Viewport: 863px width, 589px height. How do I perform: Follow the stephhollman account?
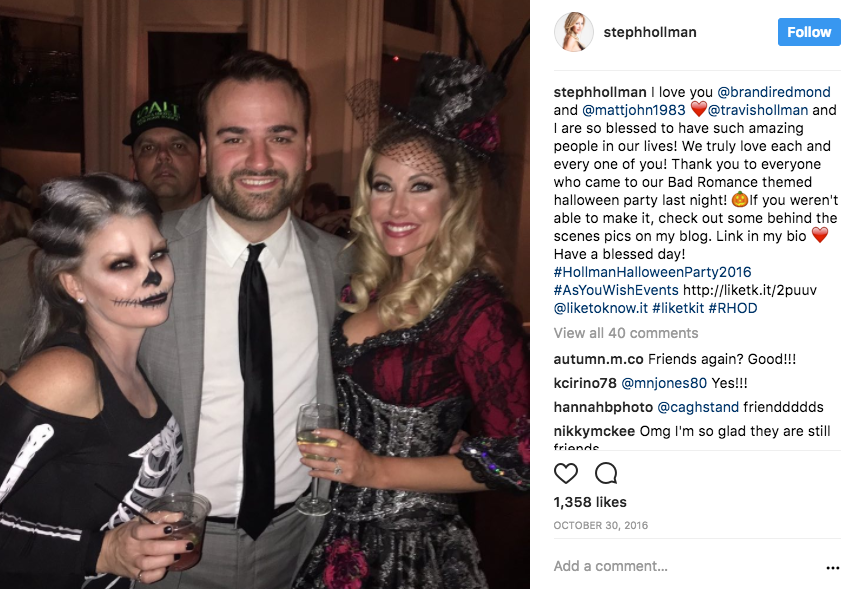point(809,32)
